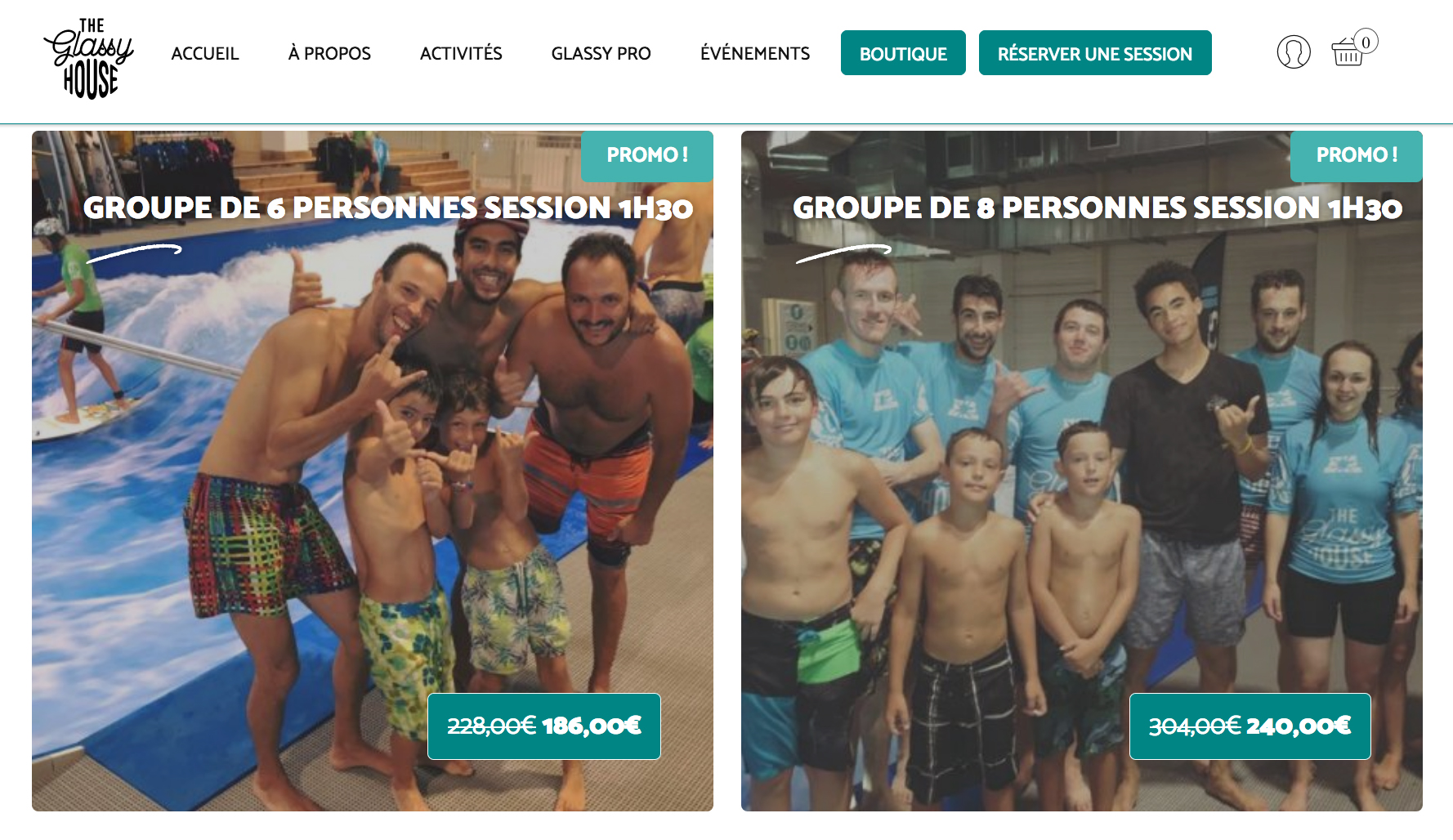Click the cart item count badge
The width and height of the screenshot is (1453, 840).
point(1366,42)
